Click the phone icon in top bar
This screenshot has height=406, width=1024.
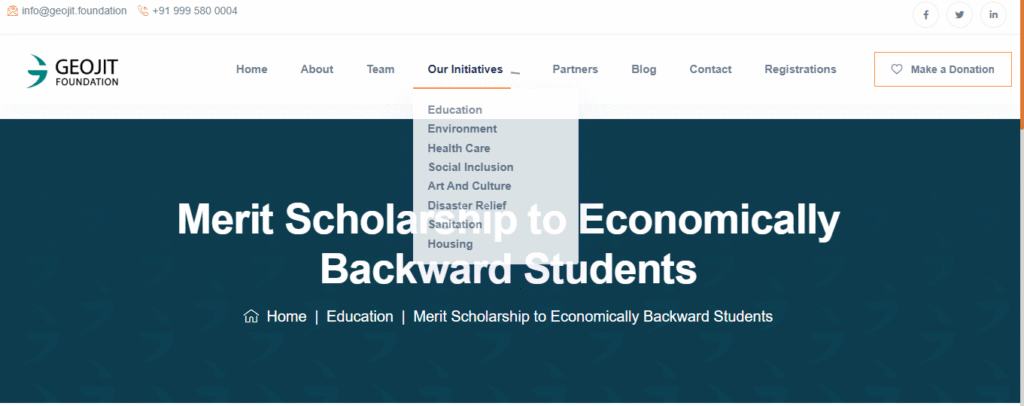(143, 11)
